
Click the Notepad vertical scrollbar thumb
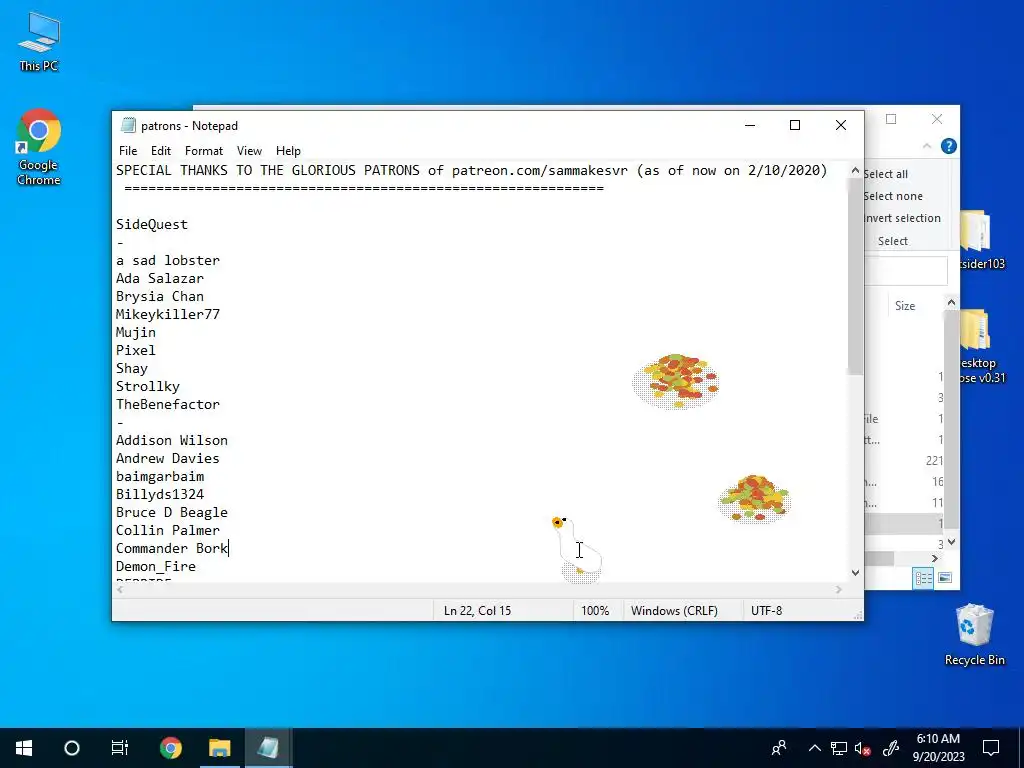coord(855,277)
